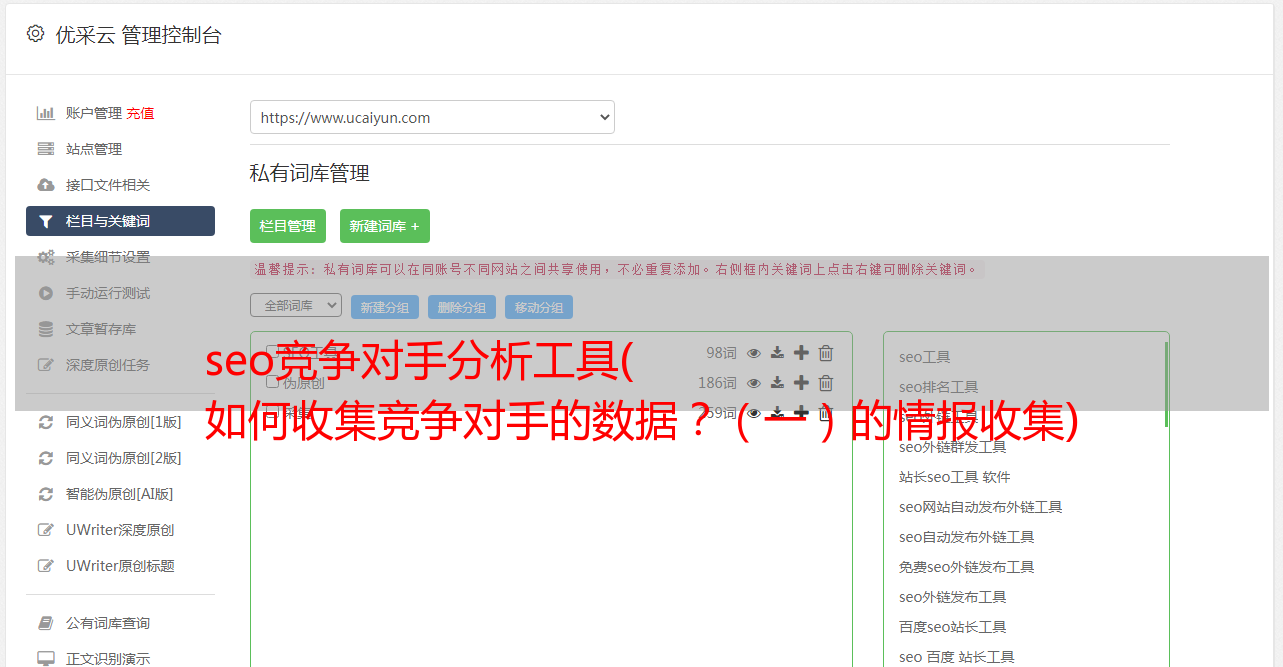Open UWriter原创标题 in the sidebar
Image resolution: width=1283 pixels, height=667 pixels.
(x=120, y=566)
